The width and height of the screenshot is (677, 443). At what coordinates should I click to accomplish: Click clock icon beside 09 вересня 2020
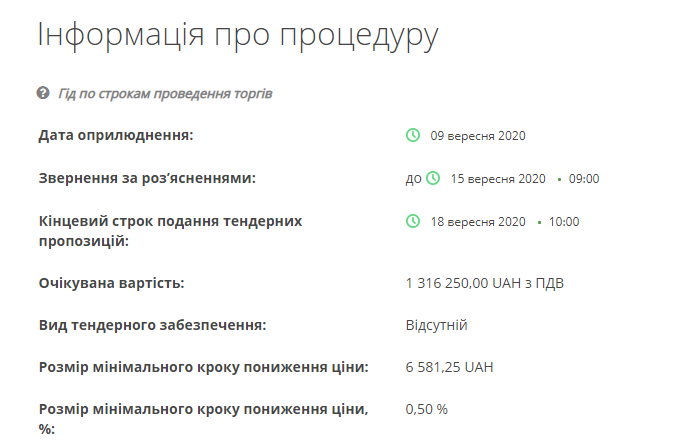pyautogui.click(x=412, y=135)
